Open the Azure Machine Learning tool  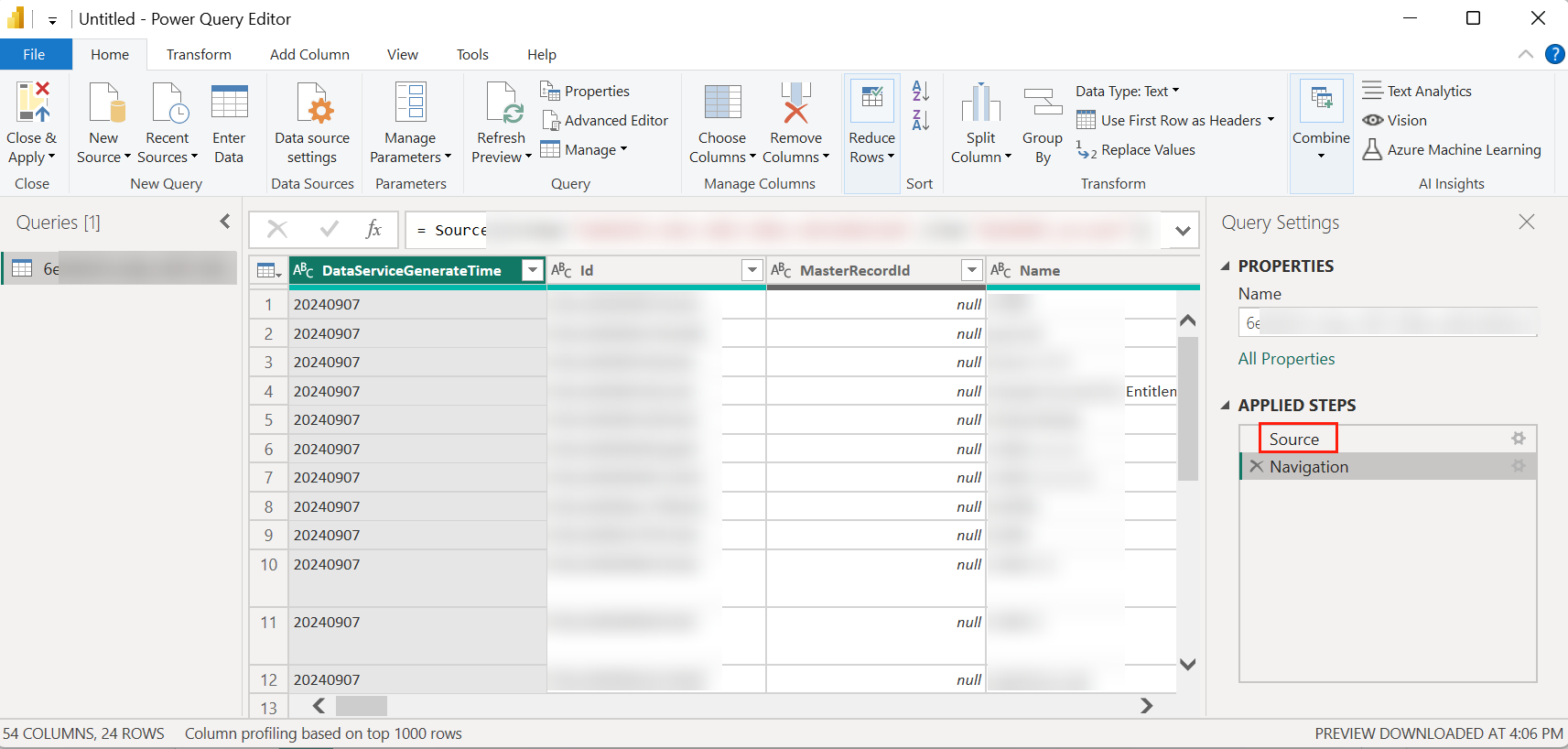pyautogui.click(x=1453, y=150)
